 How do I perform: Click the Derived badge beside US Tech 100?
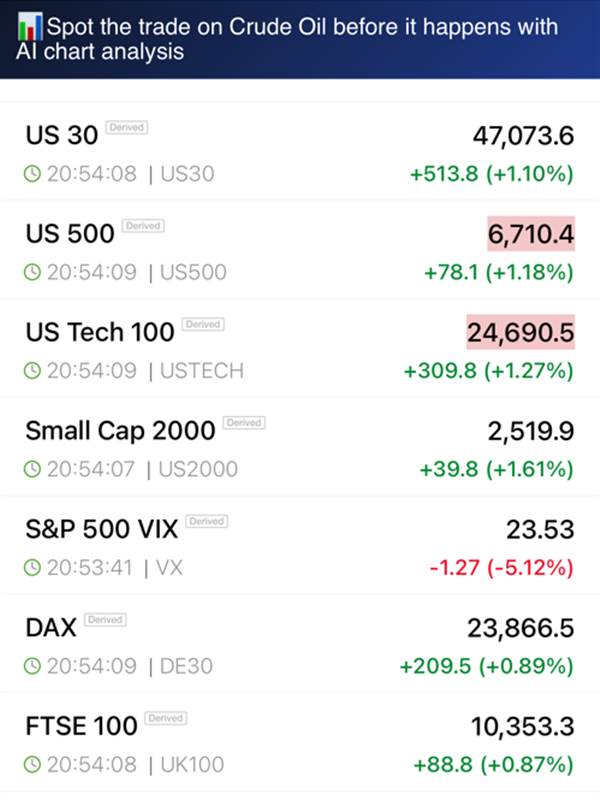(204, 325)
